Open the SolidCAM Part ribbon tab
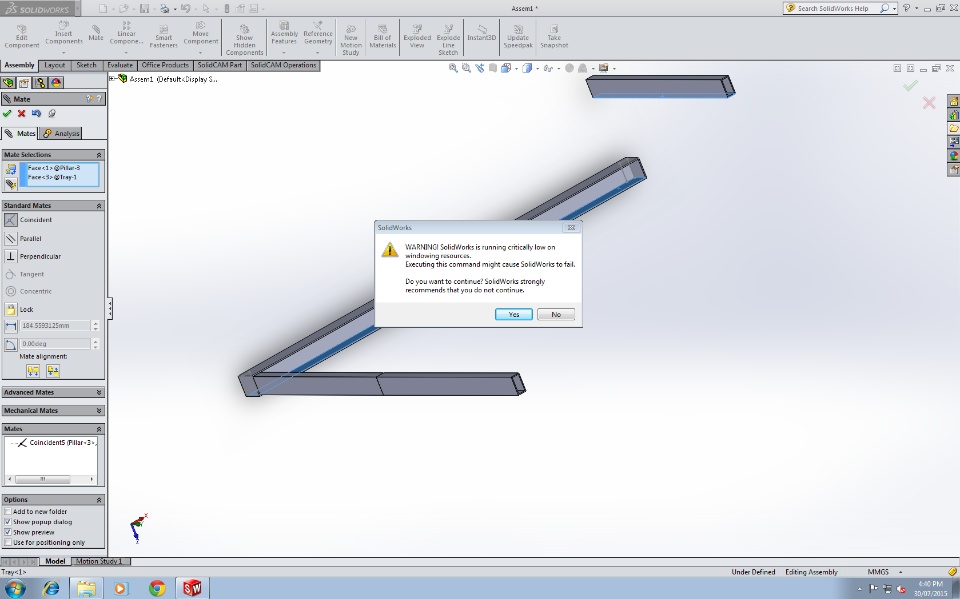Image resolution: width=960 pixels, height=599 pixels. pyautogui.click(x=220, y=65)
